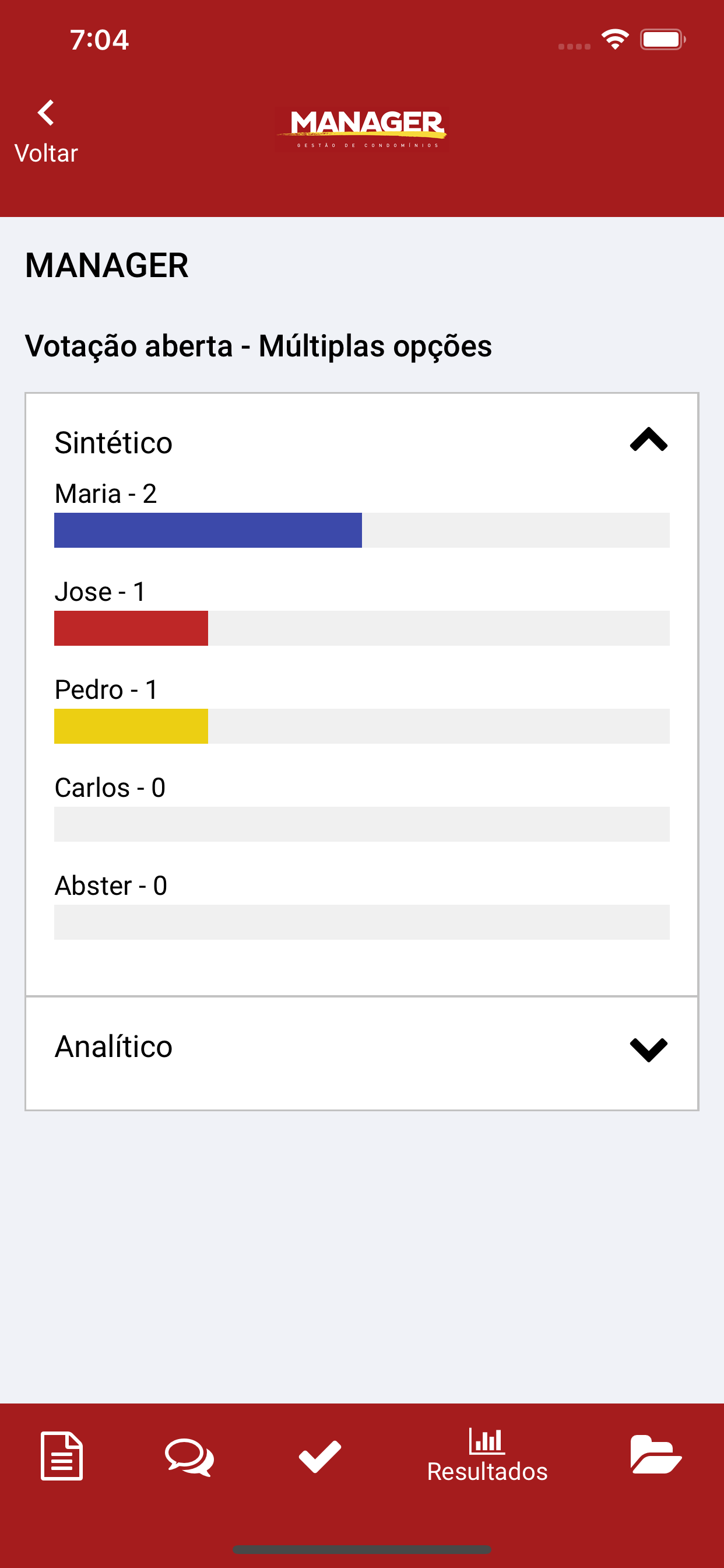Click the blue Maria vote bar
The width and height of the screenshot is (724, 1568).
pyautogui.click(x=208, y=530)
